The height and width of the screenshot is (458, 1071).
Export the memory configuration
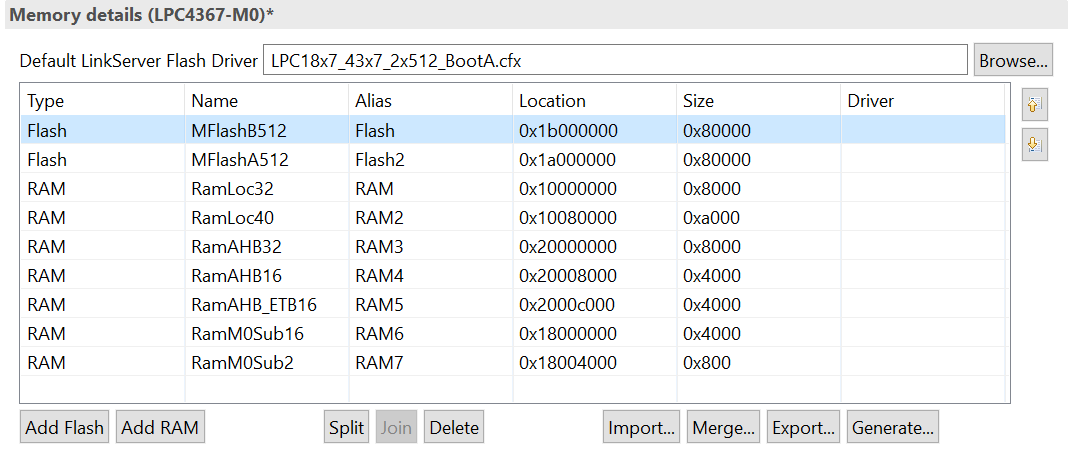(x=803, y=427)
